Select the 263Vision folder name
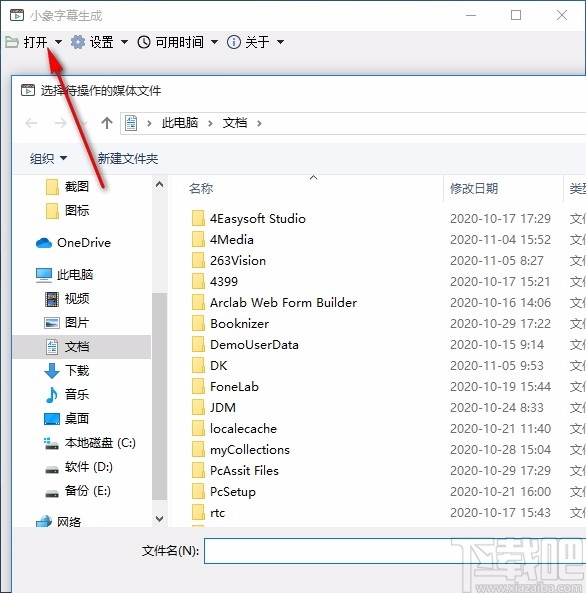The image size is (586, 593). point(238,261)
